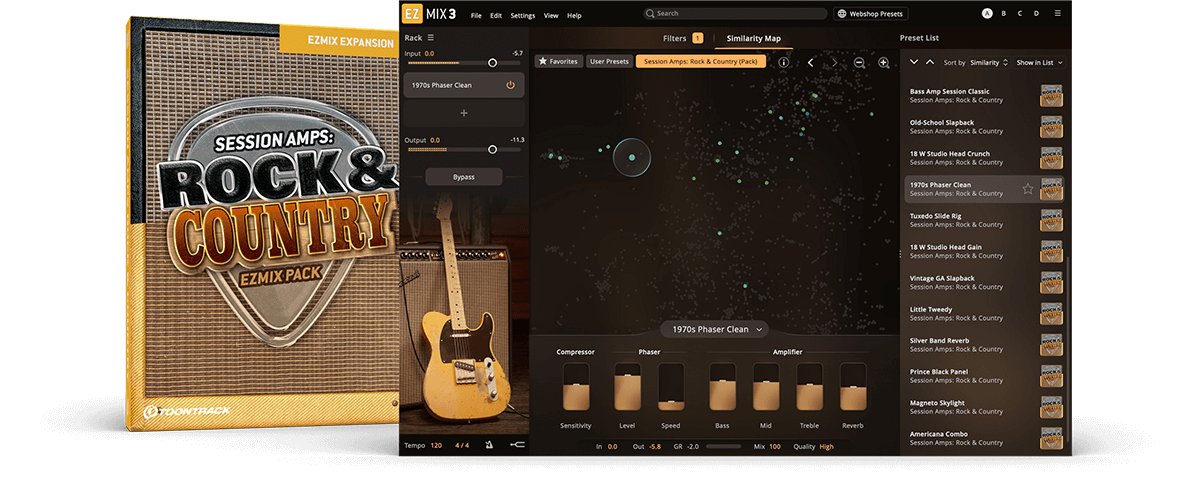Screen dimensions: 1200x488
Task: Click the EZmix 3 logo
Action: click(x=429, y=14)
